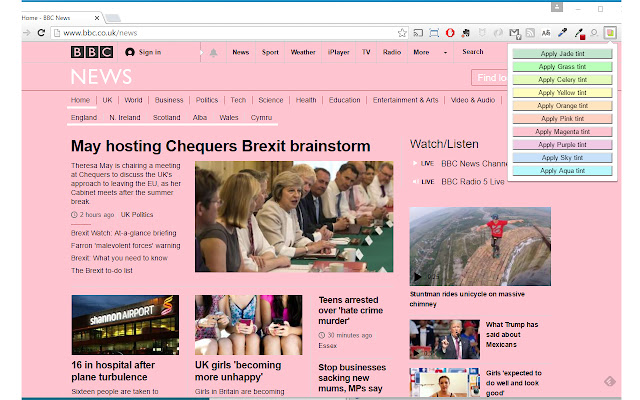Open the Shannon Airport story thumbnail

[125, 325]
